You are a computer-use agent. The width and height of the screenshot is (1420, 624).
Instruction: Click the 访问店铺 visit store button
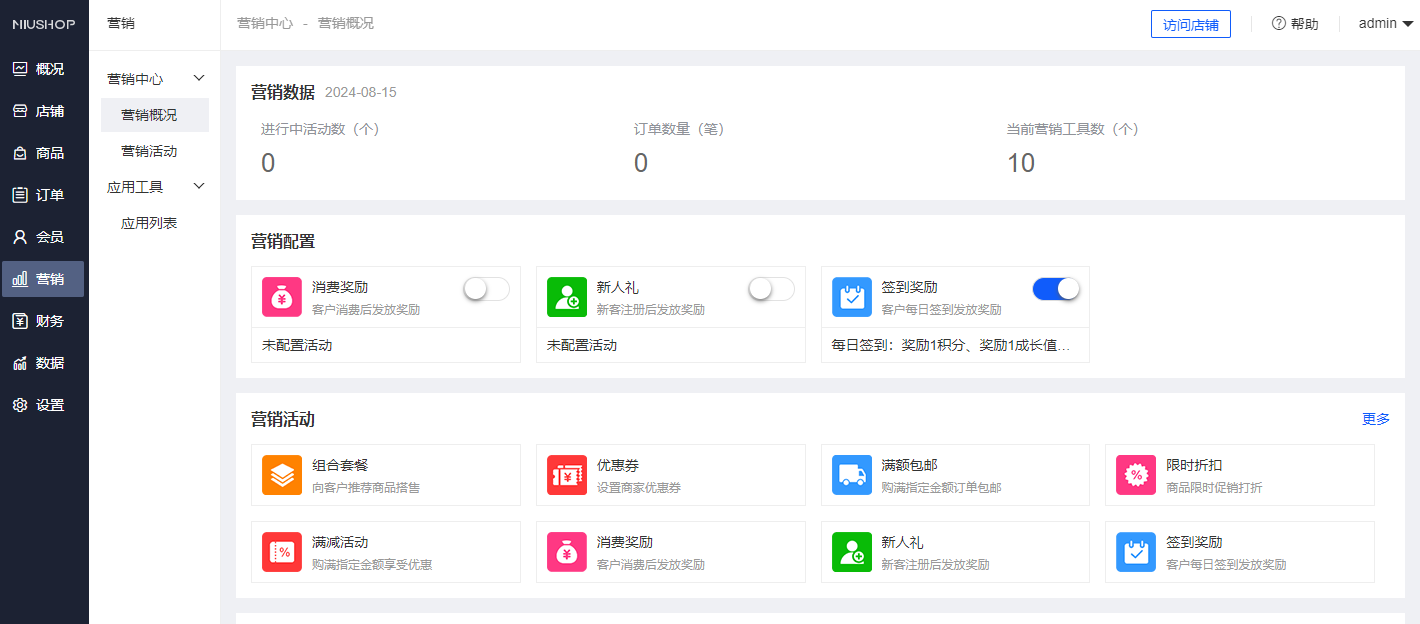pos(1190,23)
